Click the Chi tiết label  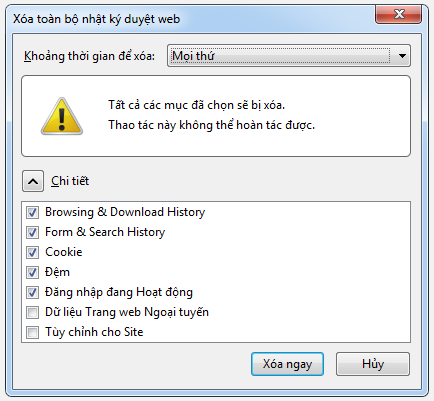[x=70, y=181]
